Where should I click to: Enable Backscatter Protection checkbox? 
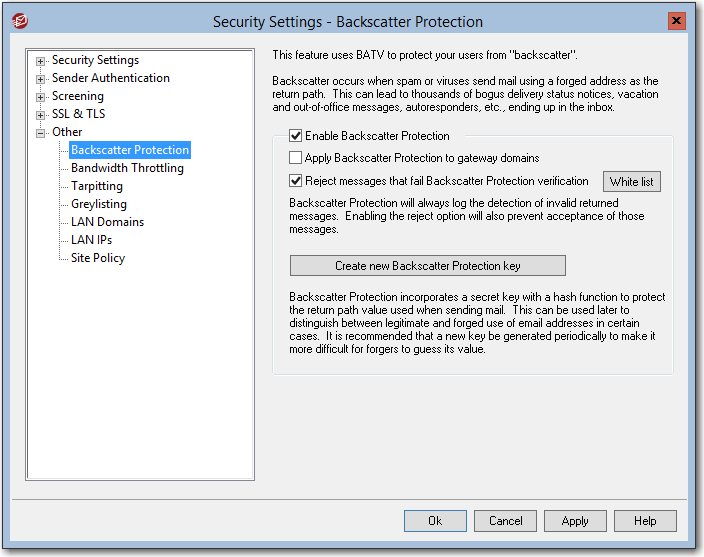coord(296,136)
